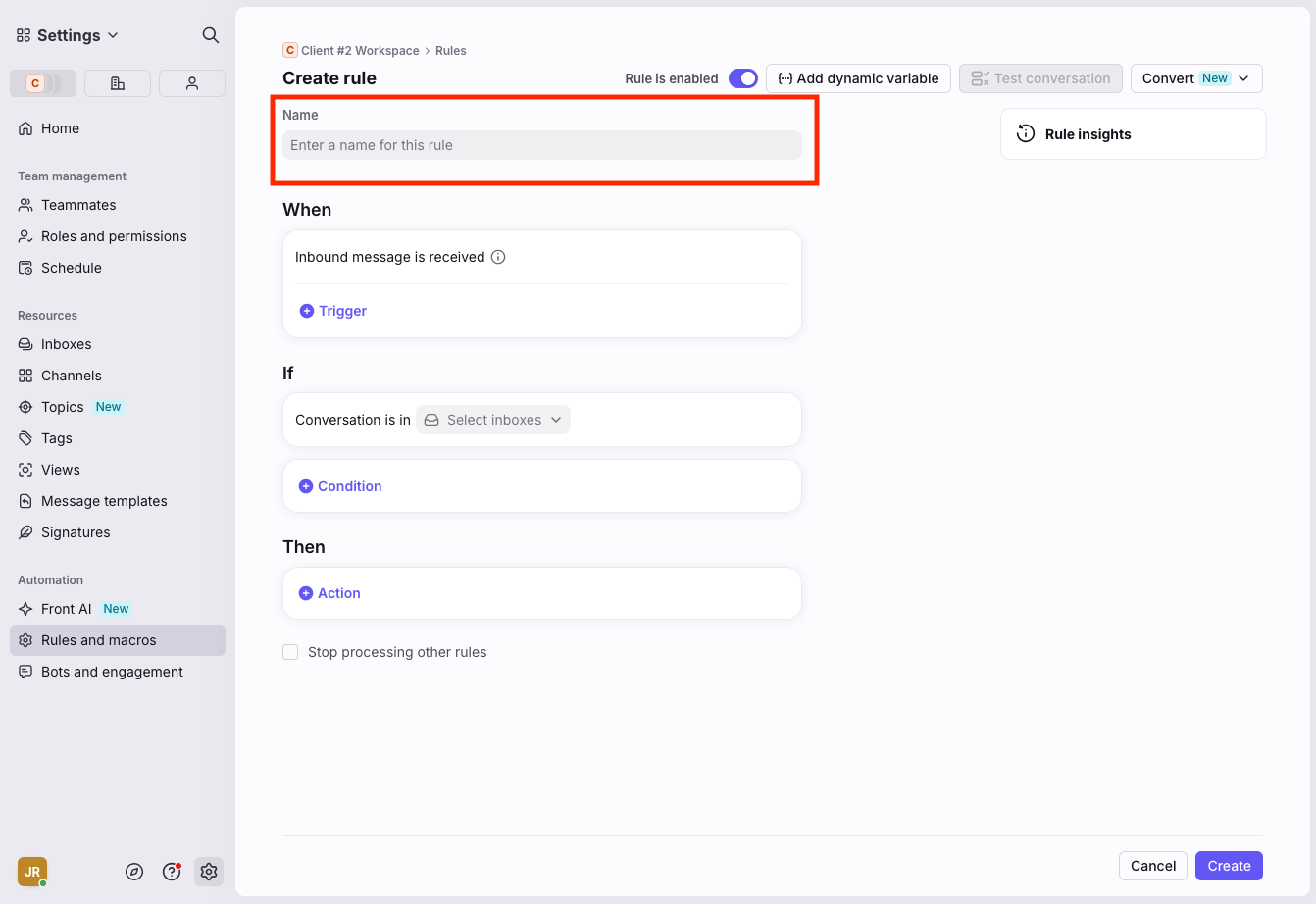Screen dimensions: 1316x904
Task: Click Add dynamic variable button
Action: (x=858, y=78)
